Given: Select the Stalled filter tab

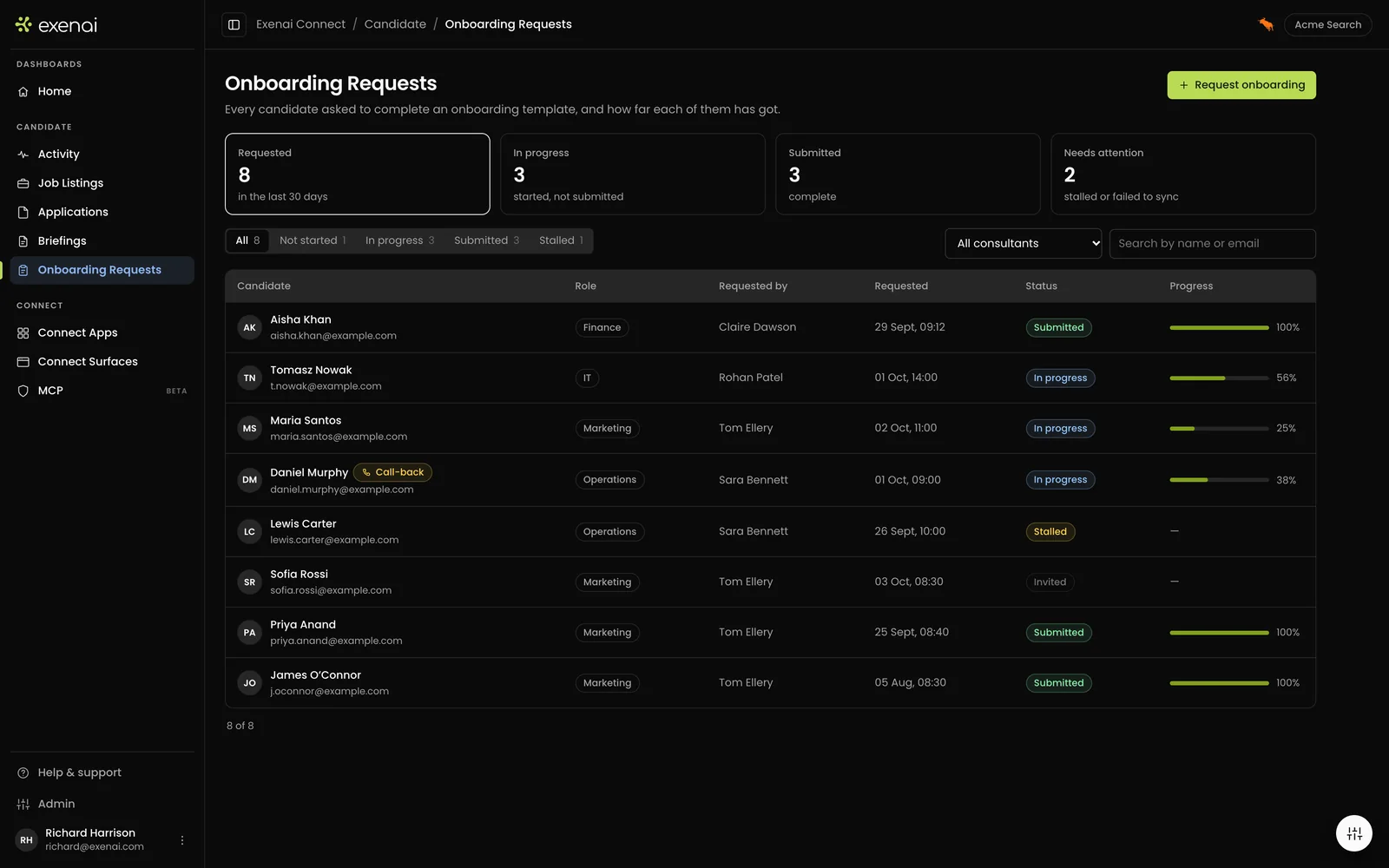Looking at the screenshot, I should click(x=561, y=240).
